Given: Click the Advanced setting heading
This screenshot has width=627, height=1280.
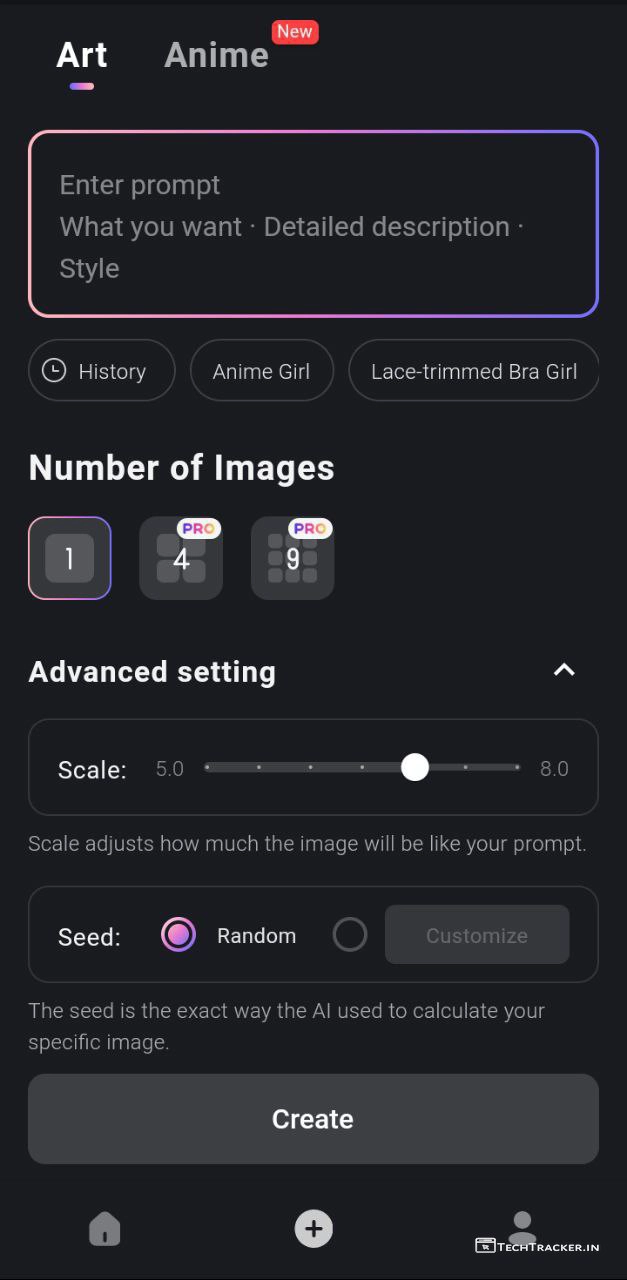Looking at the screenshot, I should tap(152, 672).
